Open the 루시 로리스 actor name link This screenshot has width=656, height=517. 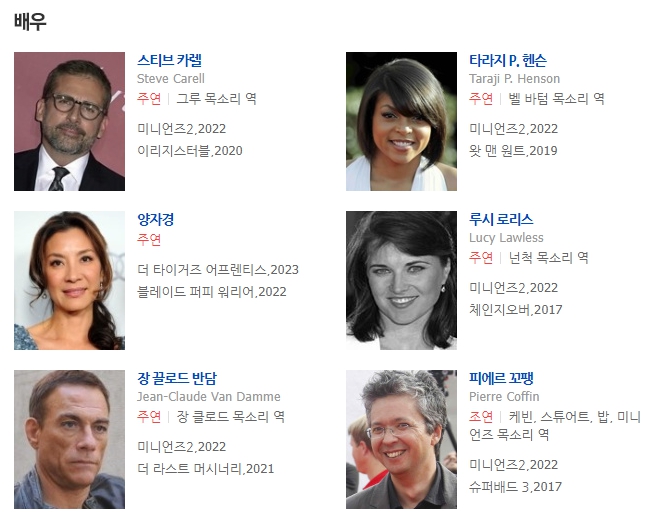(x=501, y=219)
